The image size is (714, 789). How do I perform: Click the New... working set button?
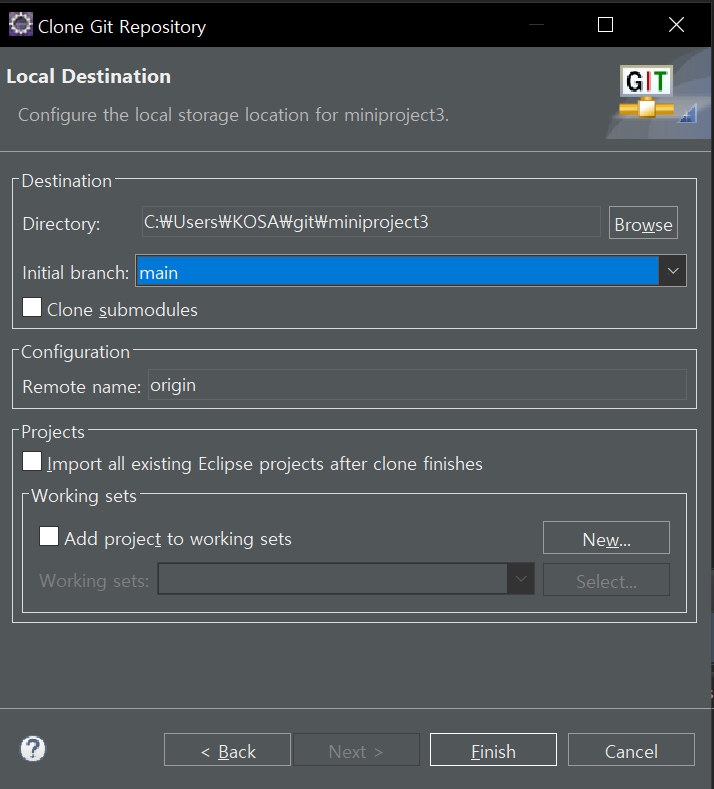click(606, 538)
